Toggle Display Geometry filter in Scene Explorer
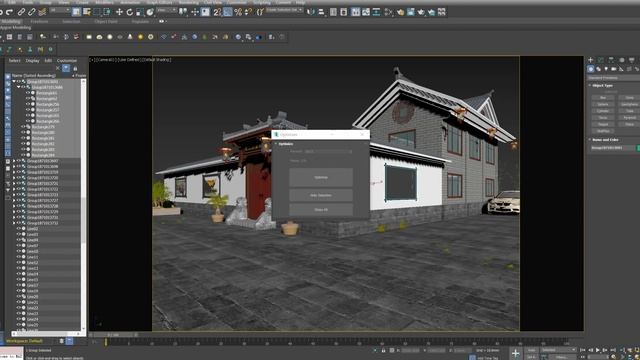The image size is (640, 360). 8,76
